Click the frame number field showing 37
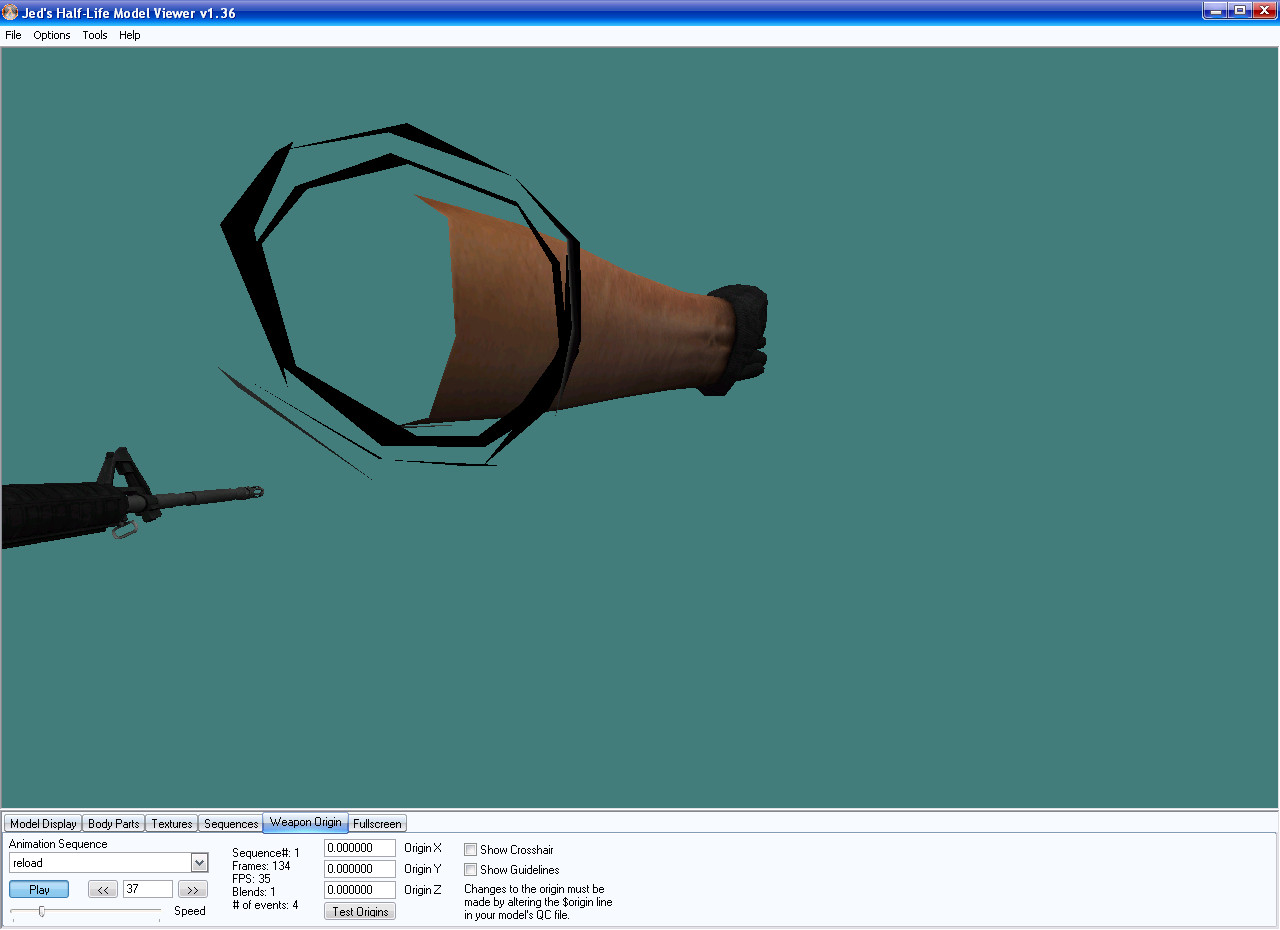The image size is (1280, 930). point(148,889)
